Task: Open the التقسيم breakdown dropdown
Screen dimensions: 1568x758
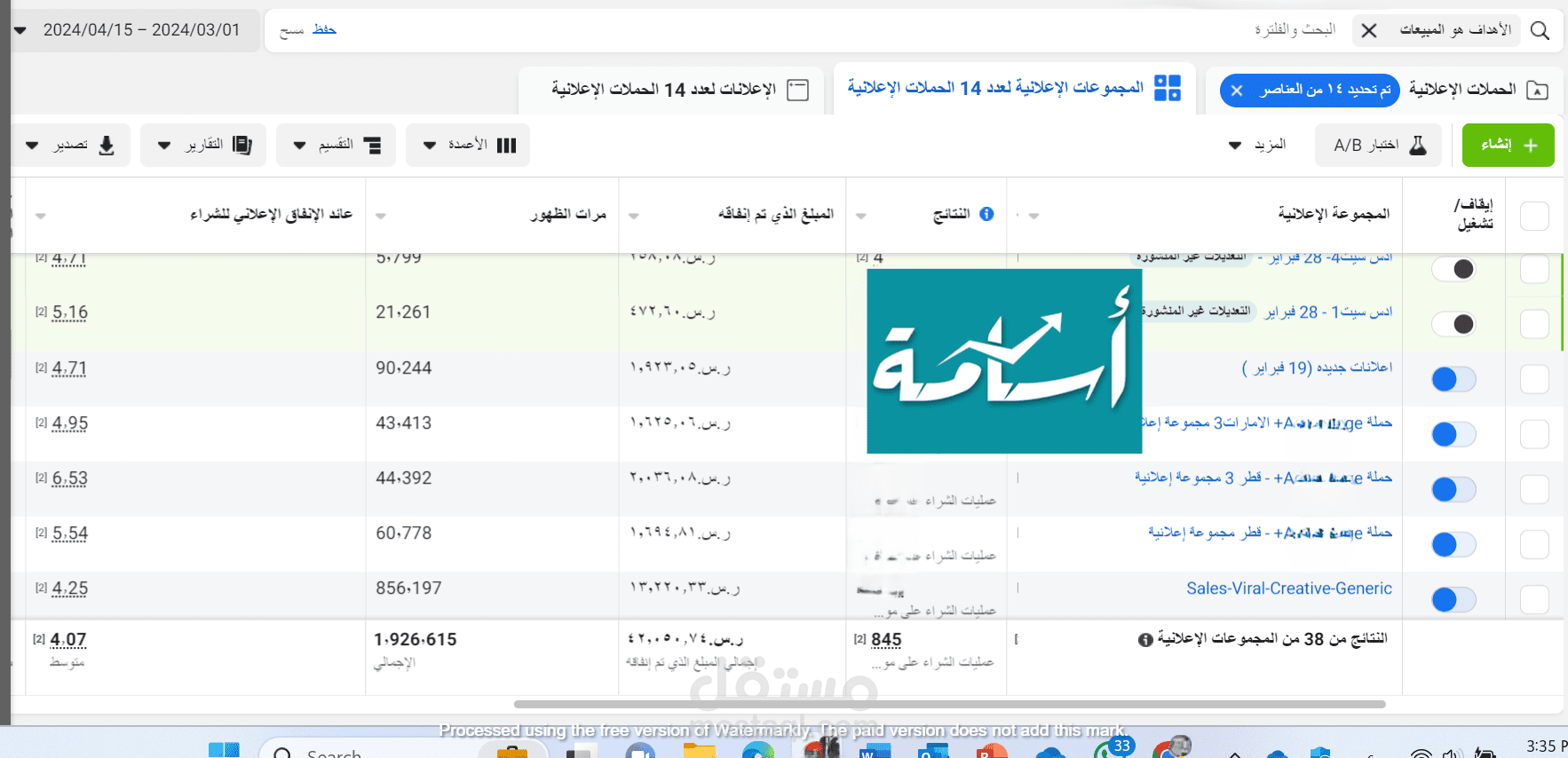Action: pyautogui.click(x=337, y=145)
